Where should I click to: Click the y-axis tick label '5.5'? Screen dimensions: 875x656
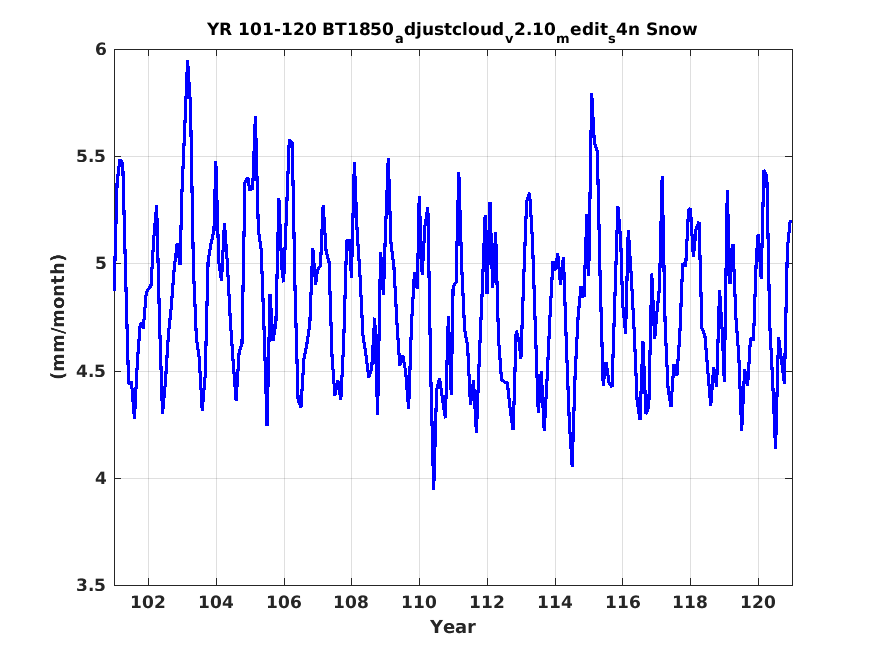click(x=91, y=156)
